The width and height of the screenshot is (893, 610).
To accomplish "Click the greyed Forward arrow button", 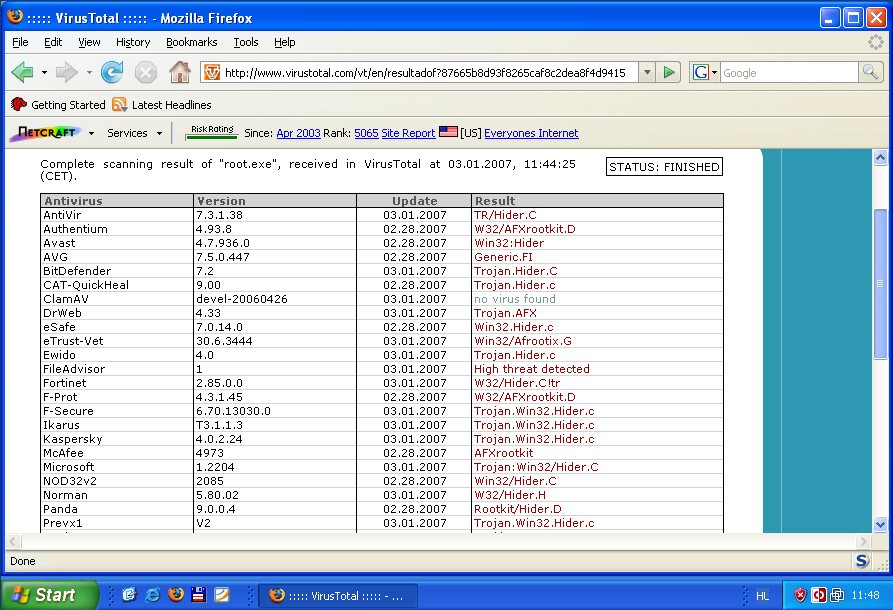I will tap(67, 72).
